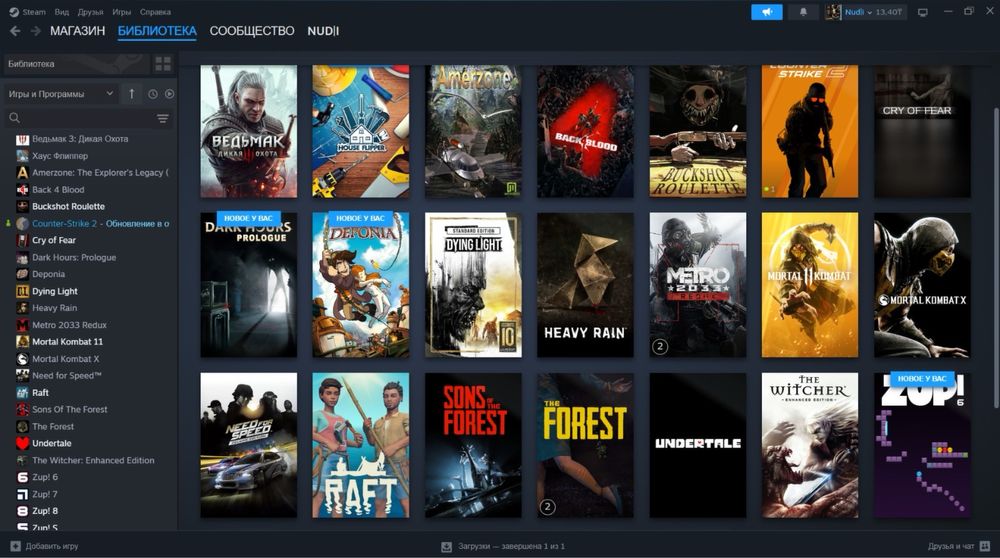Screen dimensions: 1000x558
Task: Switch library to grid collections view
Action: click(x=163, y=64)
